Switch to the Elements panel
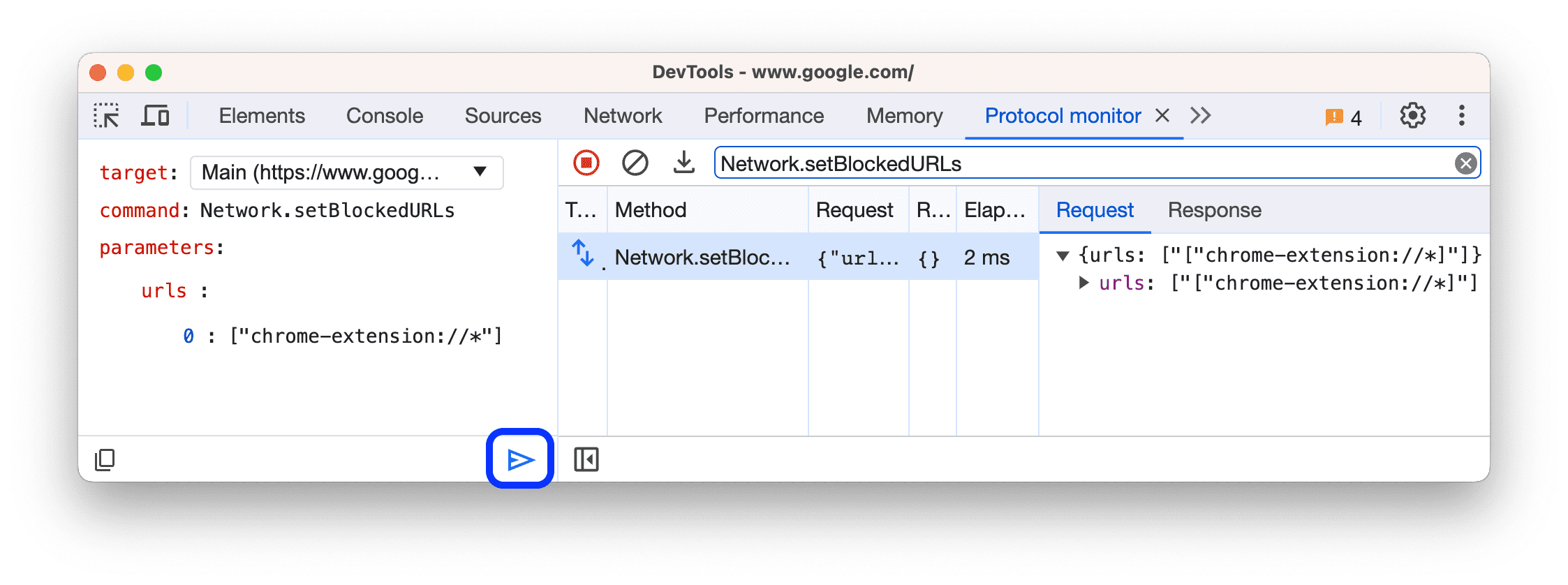Screen dimensions: 1568x585 (261, 115)
